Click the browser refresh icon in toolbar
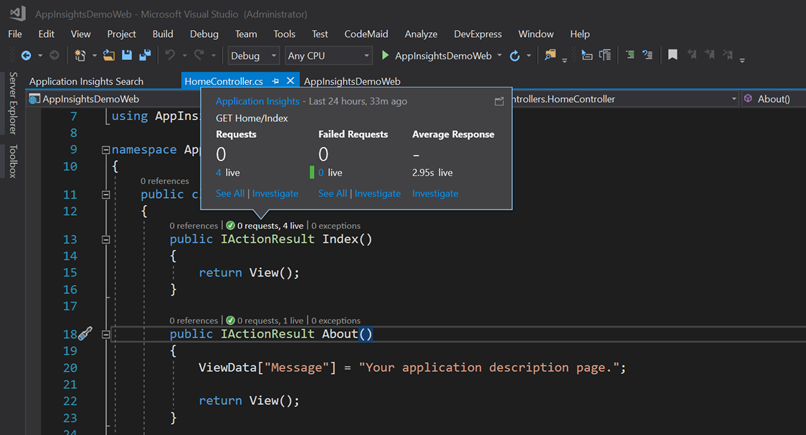The height and width of the screenshot is (435, 806). [x=515, y=56]
